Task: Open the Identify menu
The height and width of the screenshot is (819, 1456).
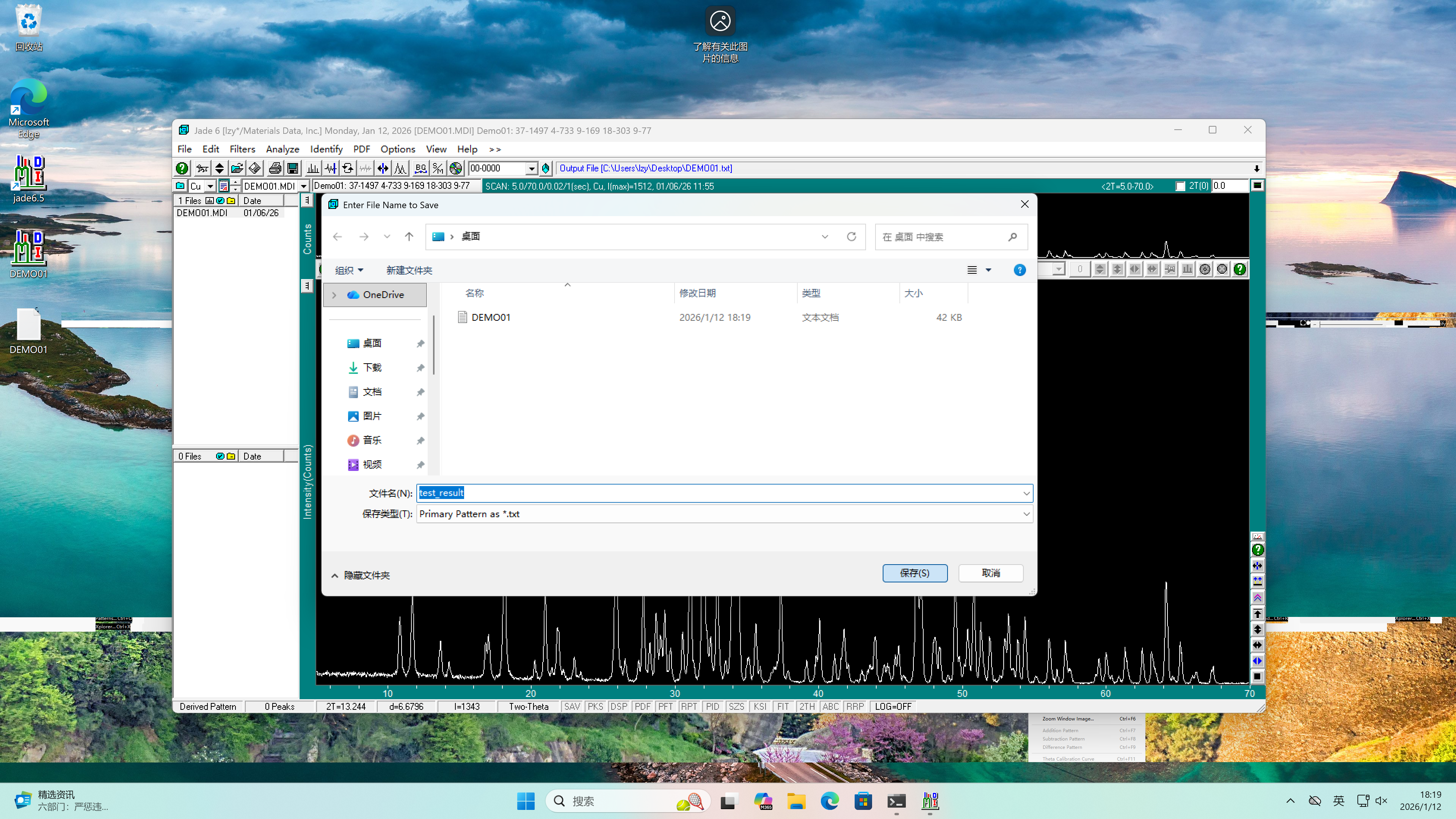Action: coord(326,149)
